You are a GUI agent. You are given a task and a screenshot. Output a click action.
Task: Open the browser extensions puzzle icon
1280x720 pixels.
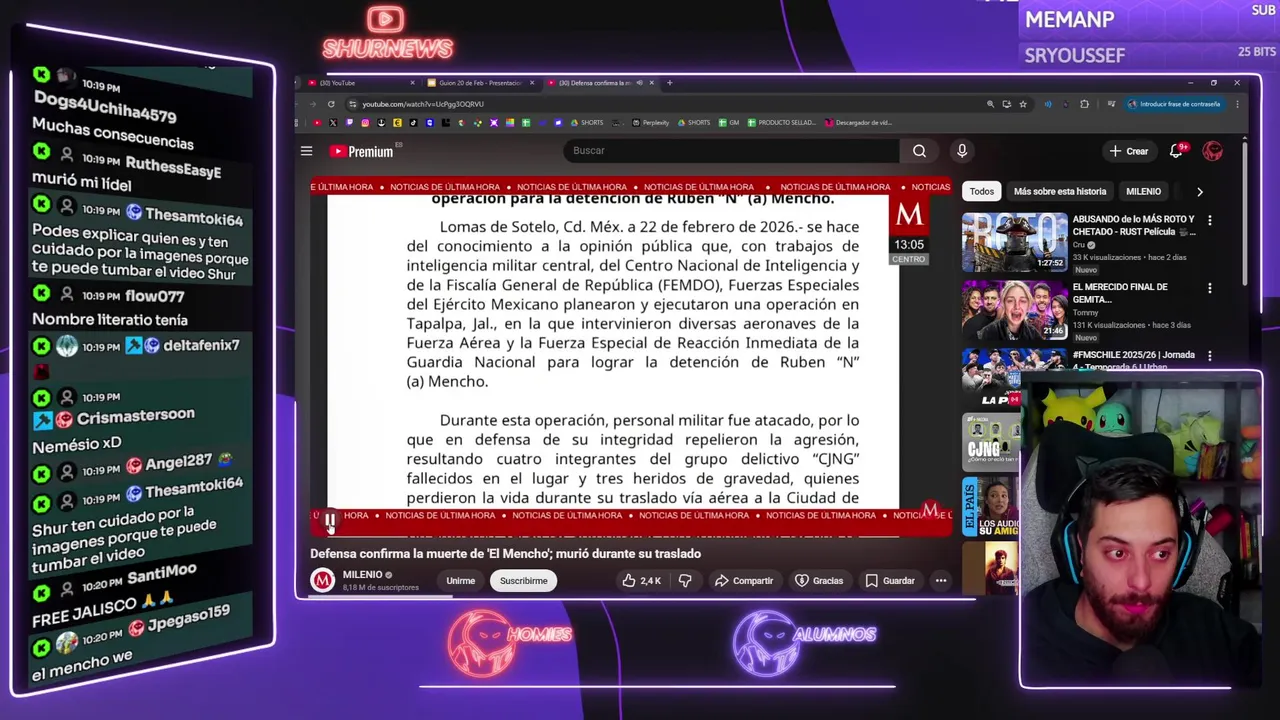pos(1084,104)
